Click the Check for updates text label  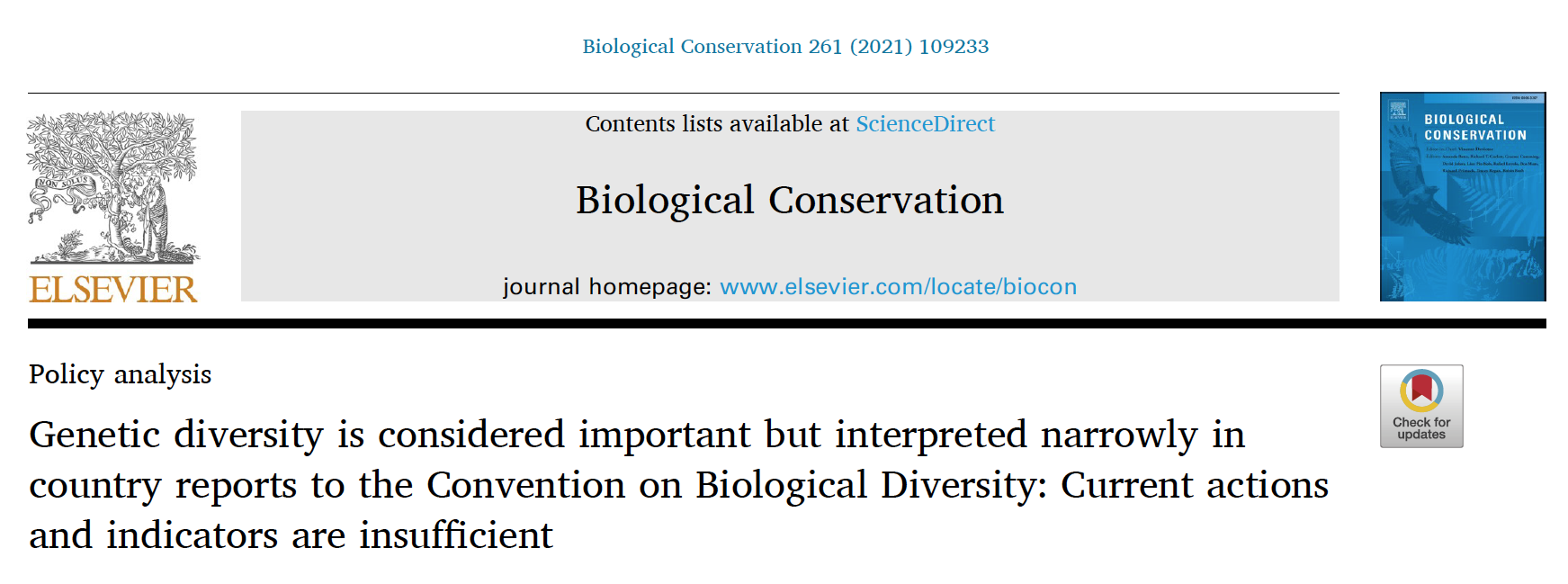(x=1421, y=428)
